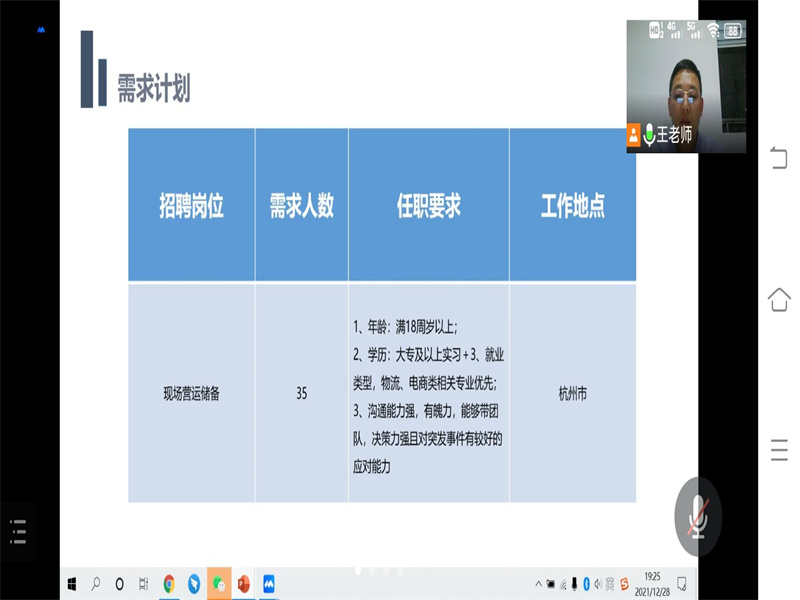
Task: Tap the Android home navigation button
Action: coord(778,299)
